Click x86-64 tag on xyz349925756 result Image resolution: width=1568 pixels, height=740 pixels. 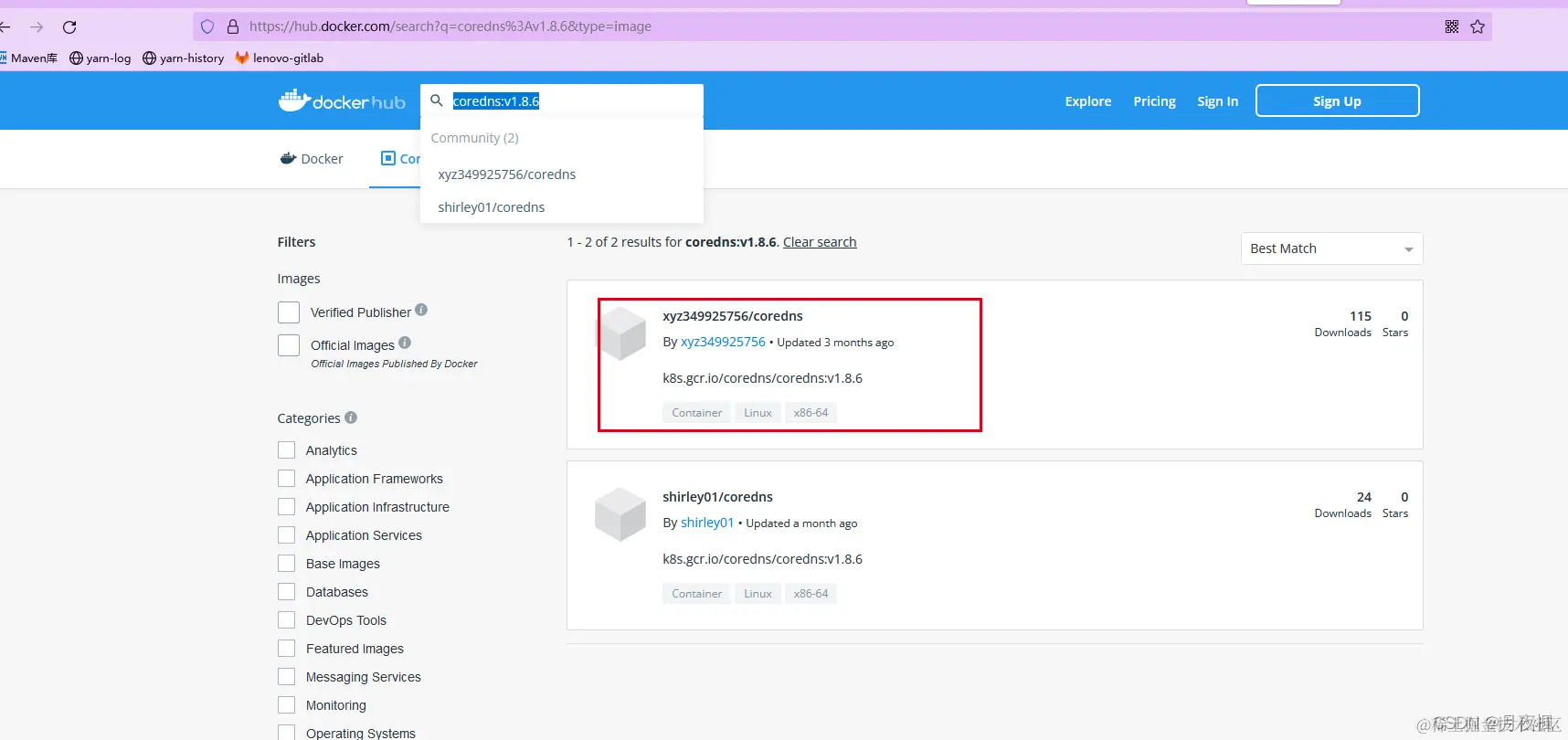click(x=811, y=413)
